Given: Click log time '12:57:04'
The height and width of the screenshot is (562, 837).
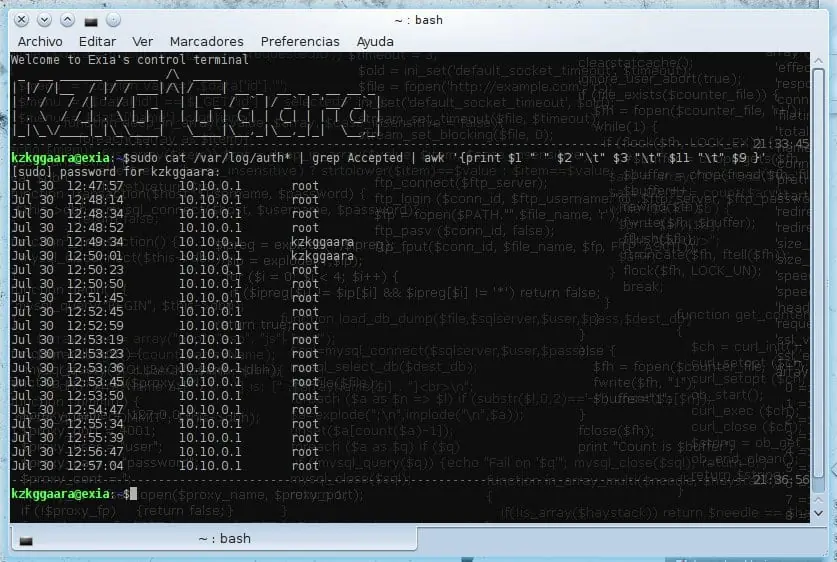Looking at the screenshot, I should [95, 465].
